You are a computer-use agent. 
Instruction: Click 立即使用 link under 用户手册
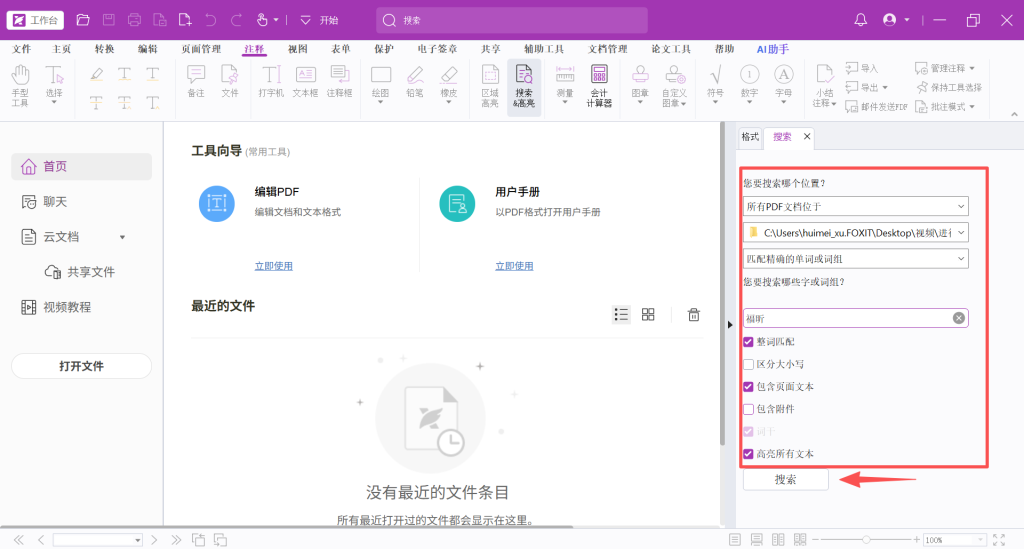pos(514,266)
